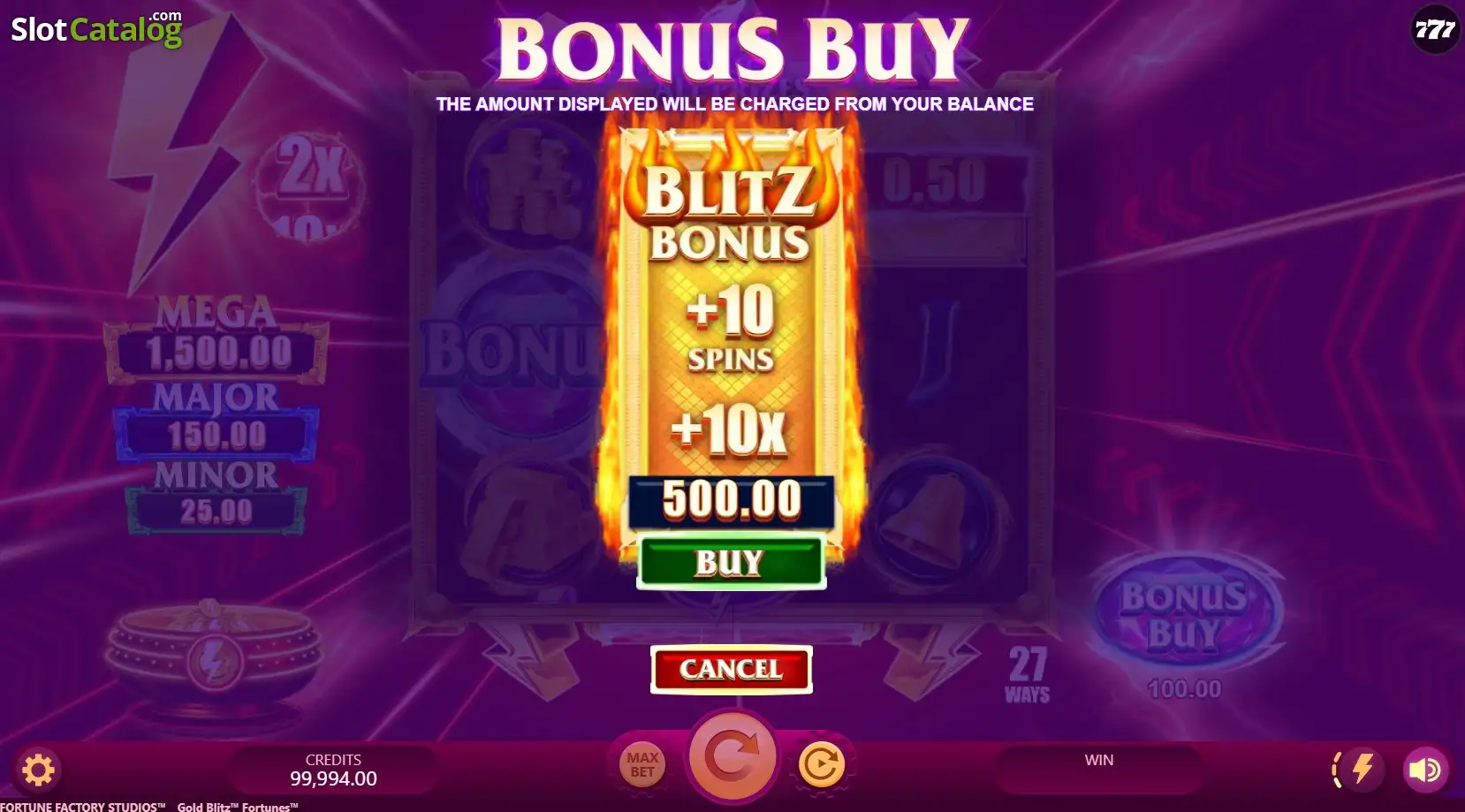Click the 777 logo icon

click(1434, 30)
